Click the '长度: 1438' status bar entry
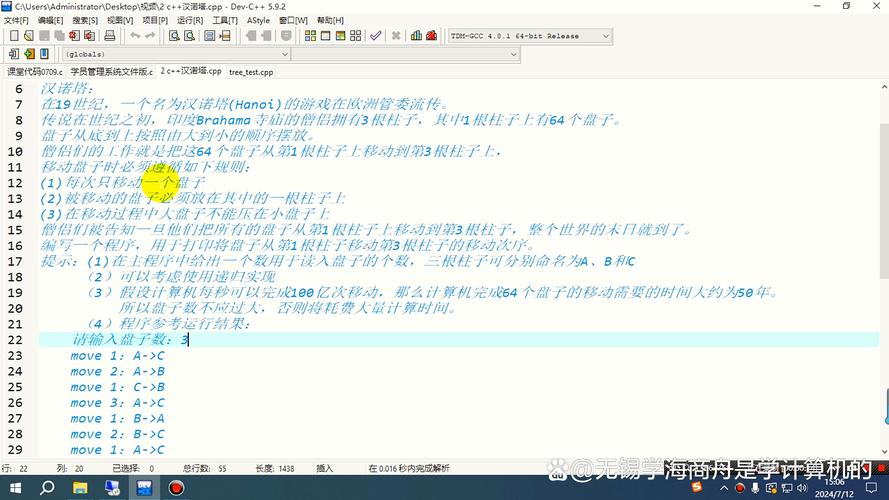889x500 pixels. click(274, 468)
